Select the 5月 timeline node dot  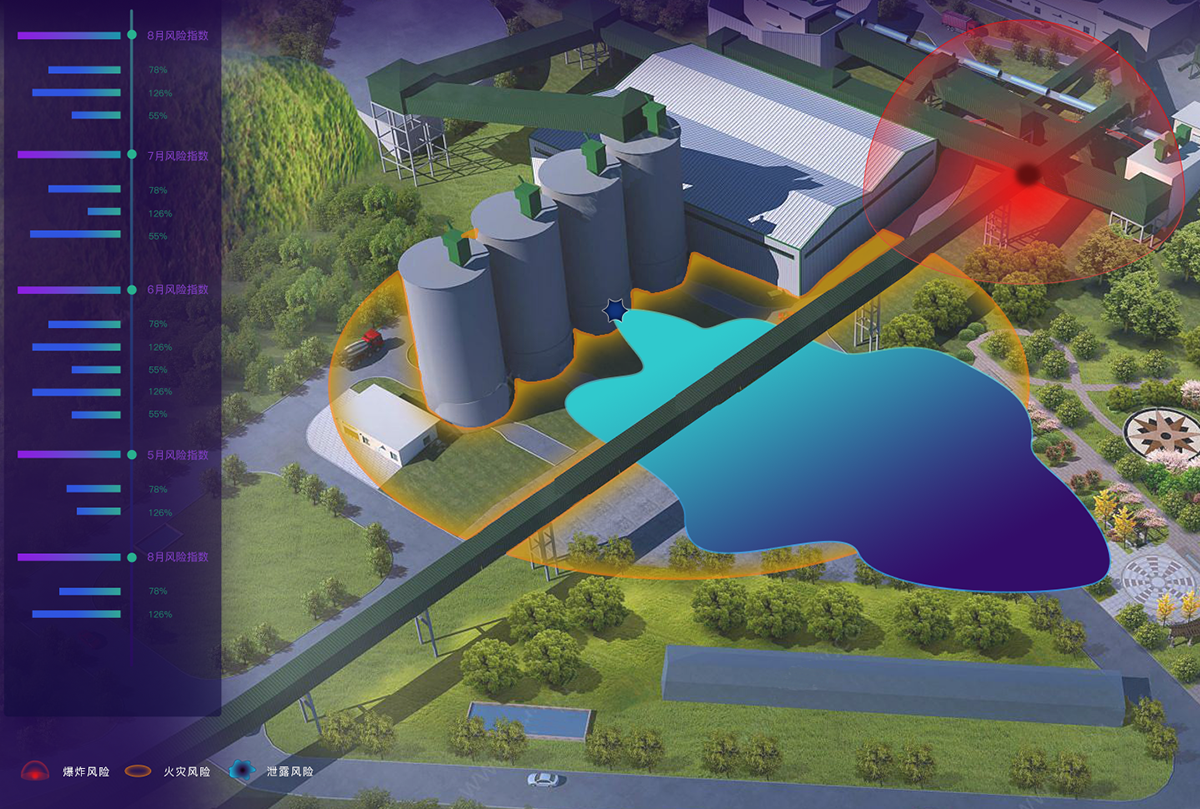tap(132, 454)
